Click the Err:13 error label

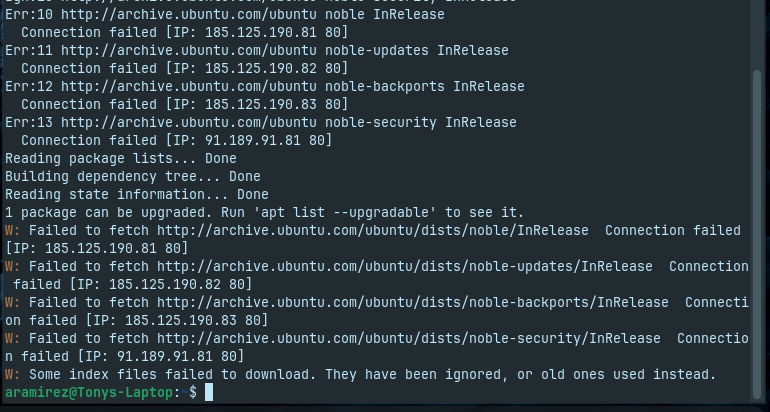[29, 122]
